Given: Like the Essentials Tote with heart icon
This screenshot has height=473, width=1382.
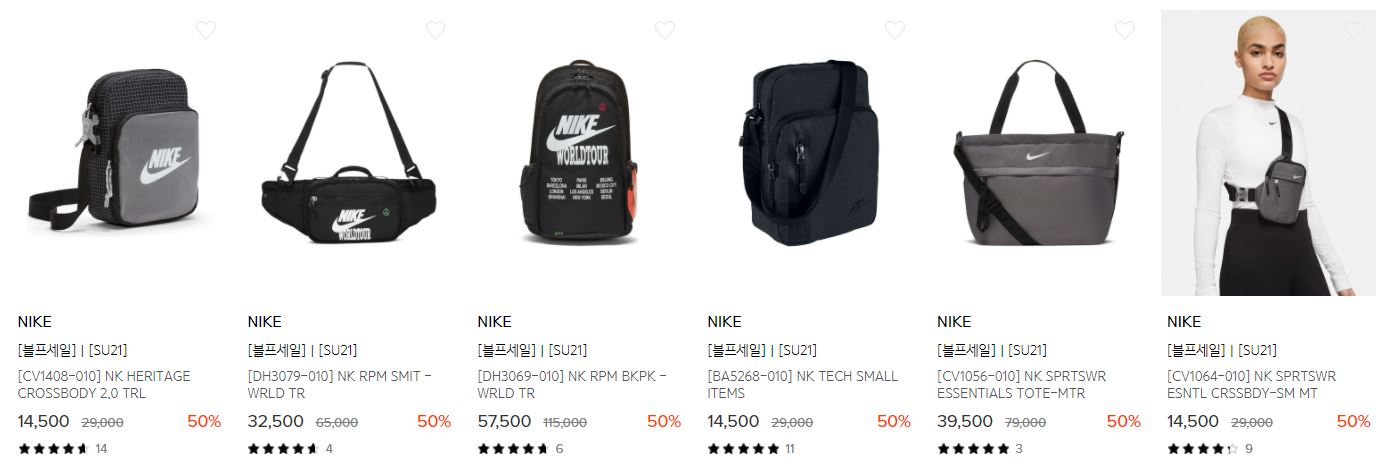Looking at the screenshot, I should tap(1125, 30).
